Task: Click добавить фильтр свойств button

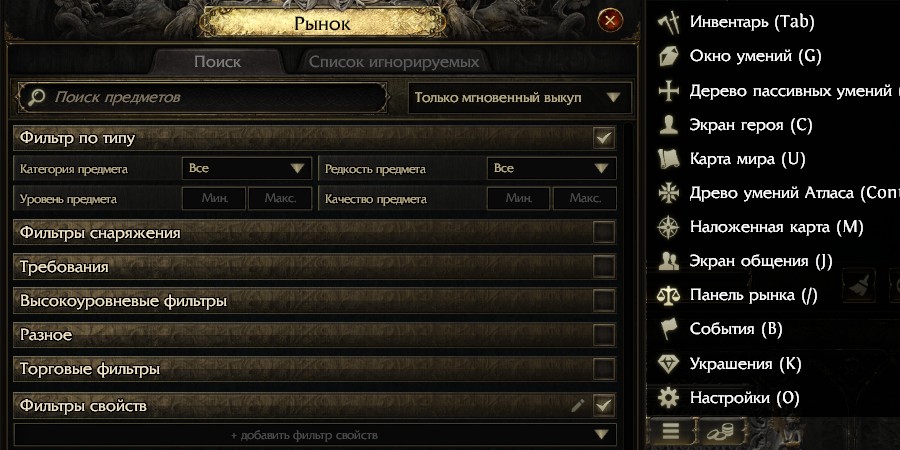Action: [x=305, y=435]
